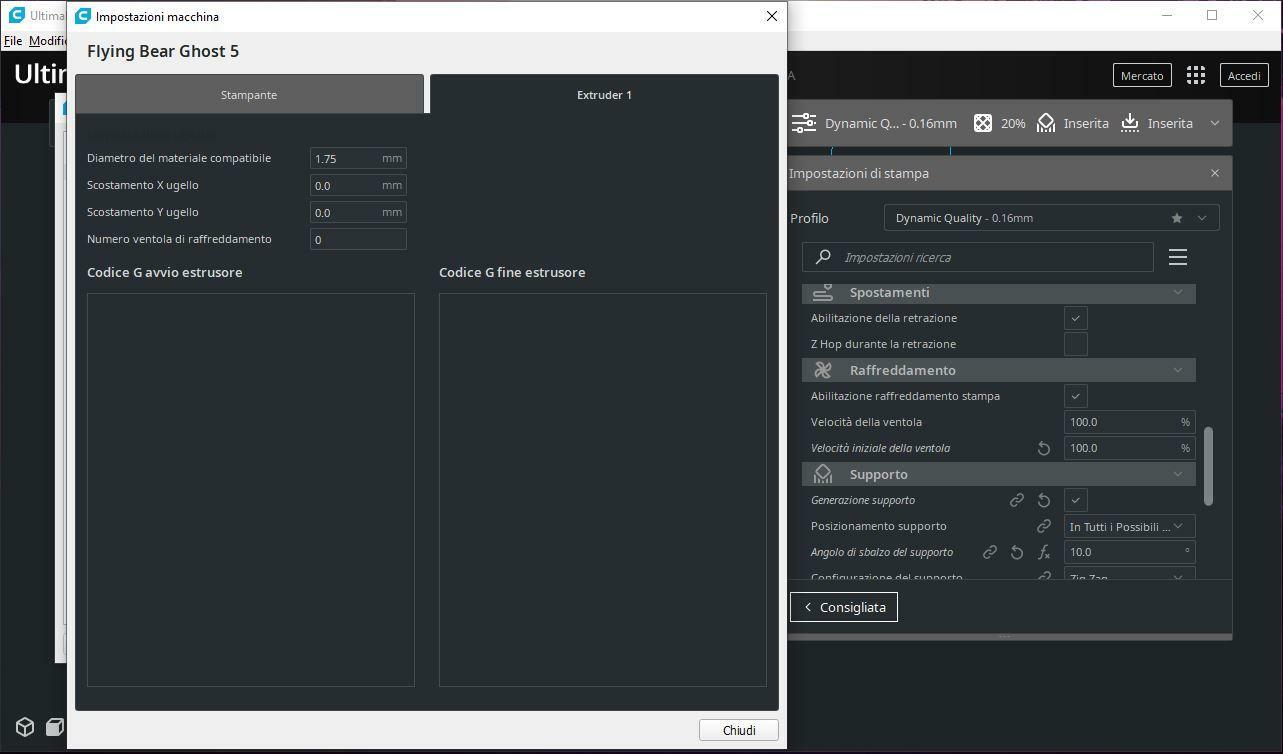Click the Consigliata recommended mode button

point(844,607)
